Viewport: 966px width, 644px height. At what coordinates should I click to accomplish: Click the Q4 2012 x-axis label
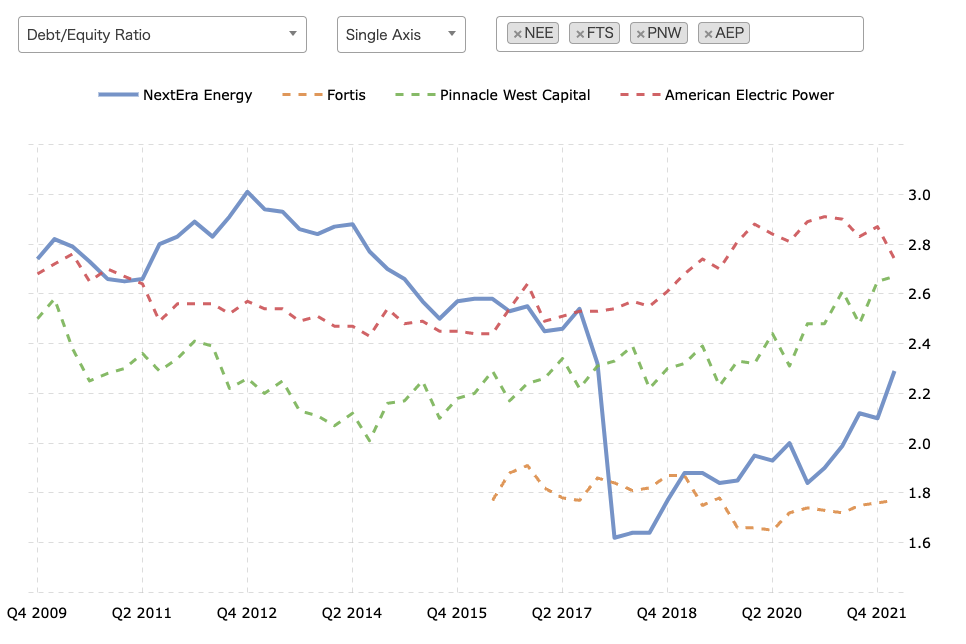tap(247, 613)
